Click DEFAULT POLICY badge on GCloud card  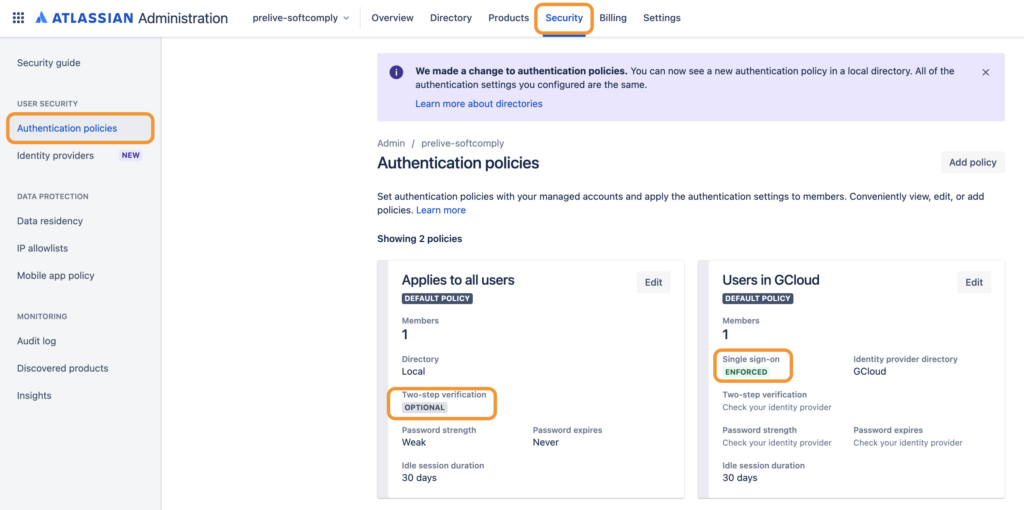[758, 298]
